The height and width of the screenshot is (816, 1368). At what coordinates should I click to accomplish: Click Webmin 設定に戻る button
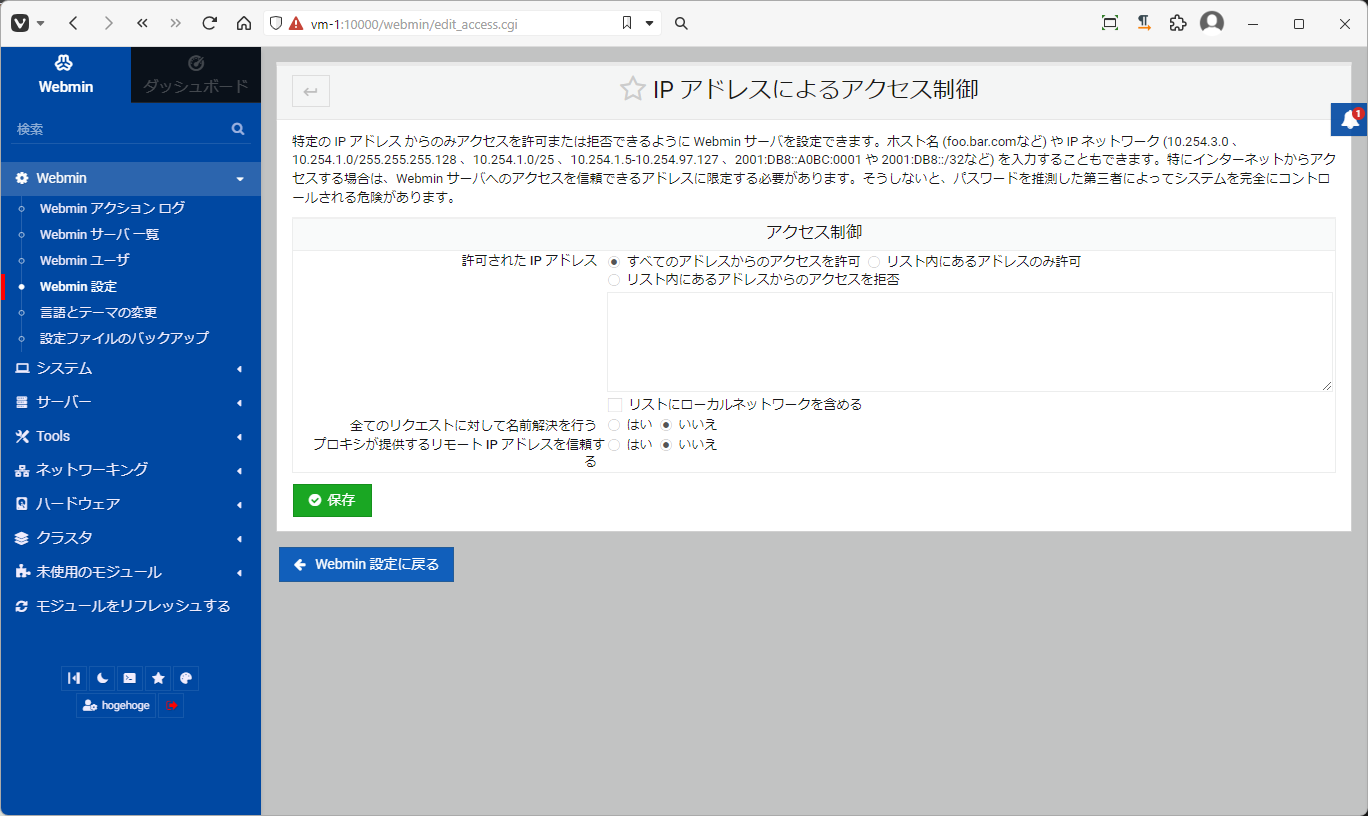366,564
